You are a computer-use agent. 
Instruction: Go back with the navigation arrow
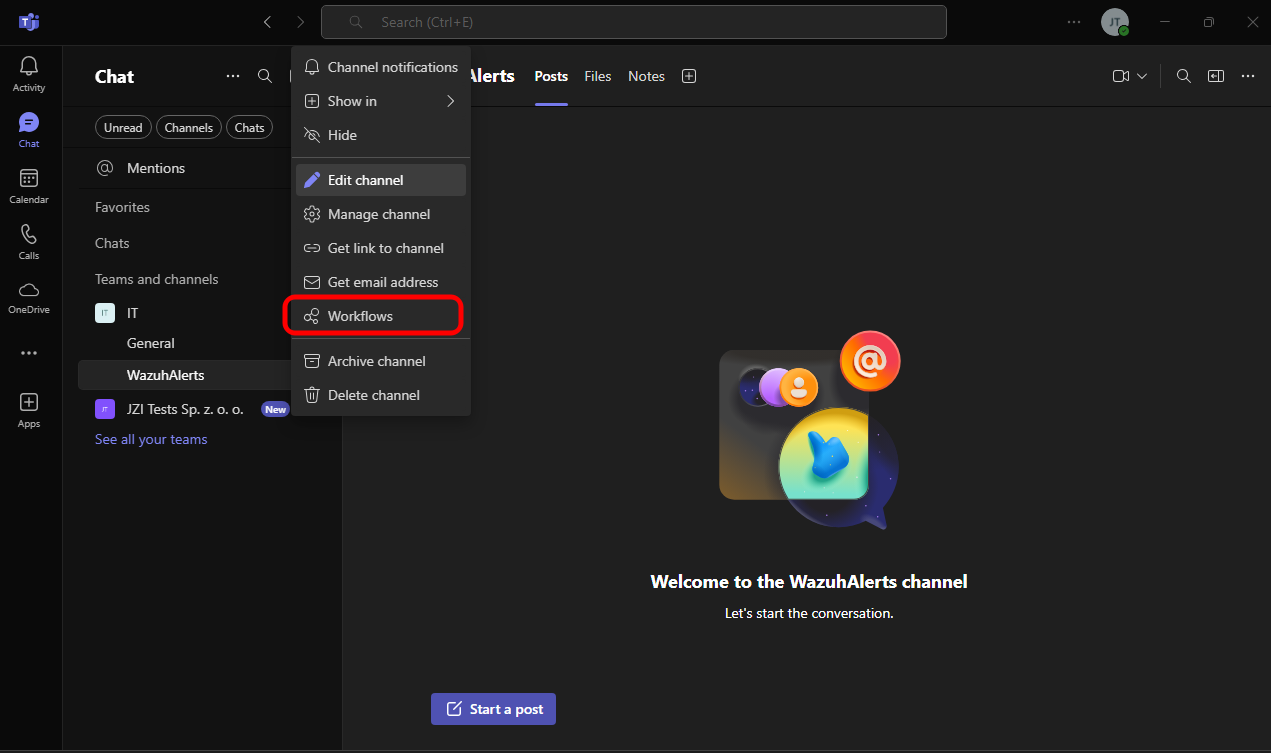click(267, 22)
